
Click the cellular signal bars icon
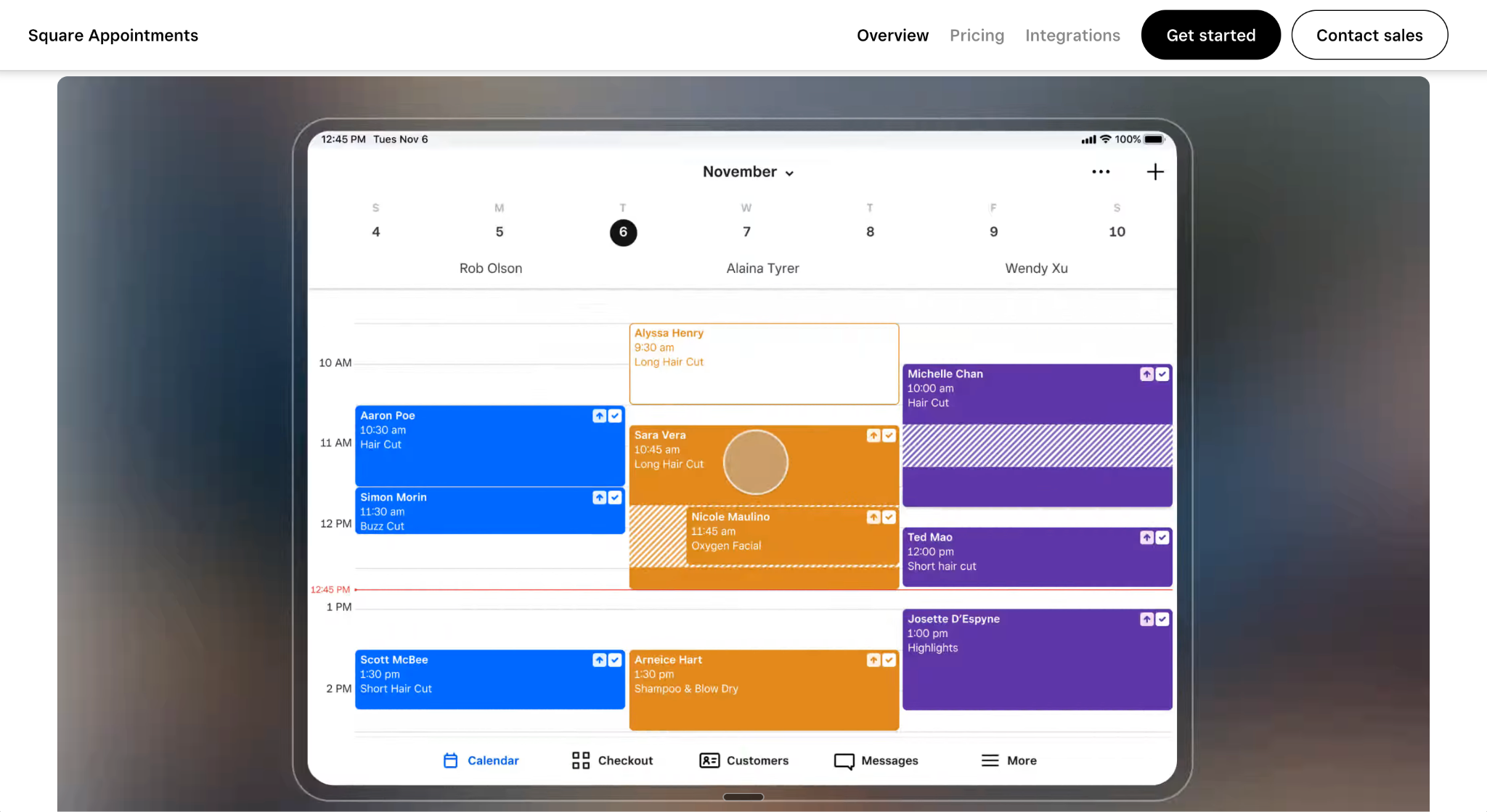point(1088,139)
